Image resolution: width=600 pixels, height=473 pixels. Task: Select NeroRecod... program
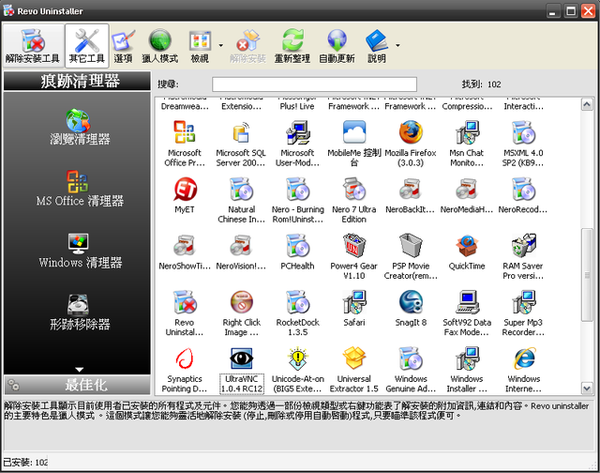click(x=523, y=195)
